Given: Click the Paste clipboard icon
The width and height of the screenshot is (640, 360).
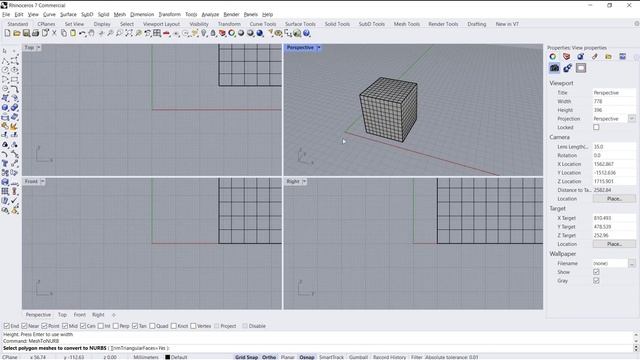Looking at the screenshot, I should tap(73, 33).
